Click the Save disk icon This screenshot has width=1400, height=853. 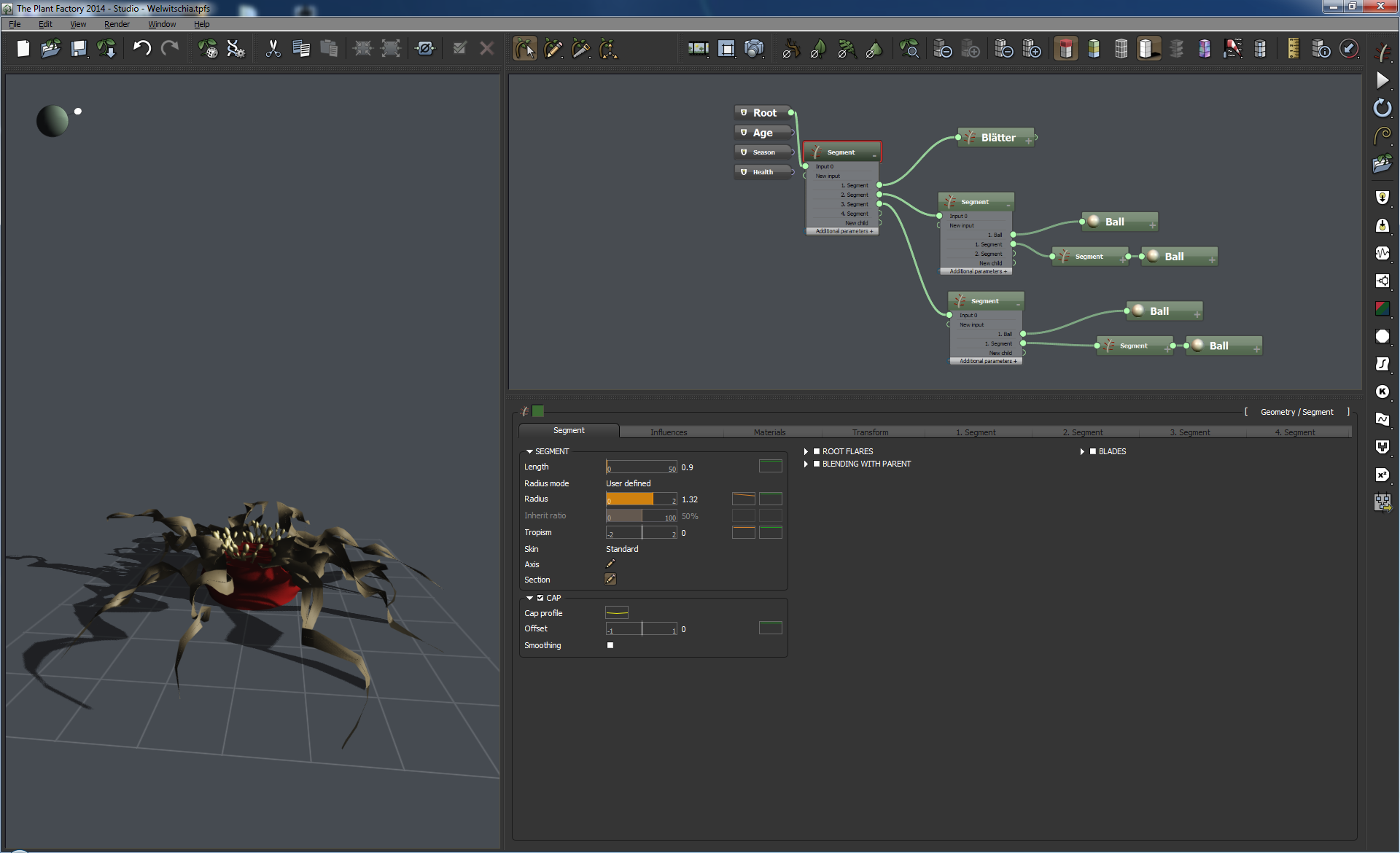pyautogui.click(x=79, y=49)
